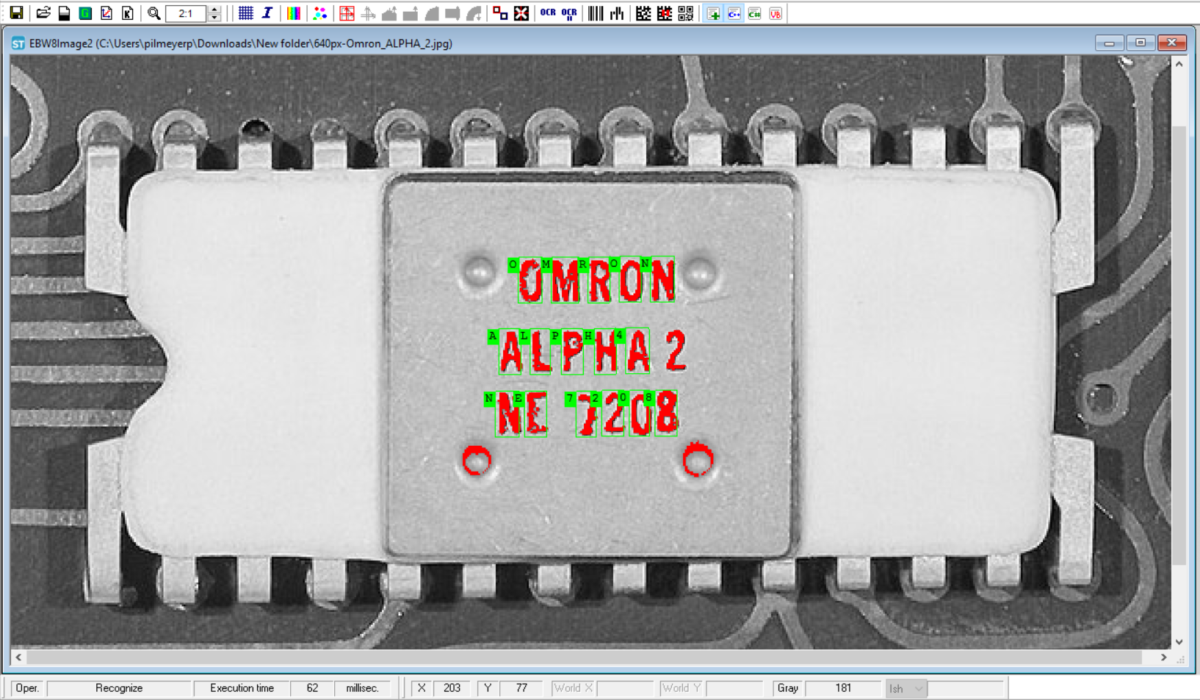Click the 2:1 zoom ratio field

point(185,13)
